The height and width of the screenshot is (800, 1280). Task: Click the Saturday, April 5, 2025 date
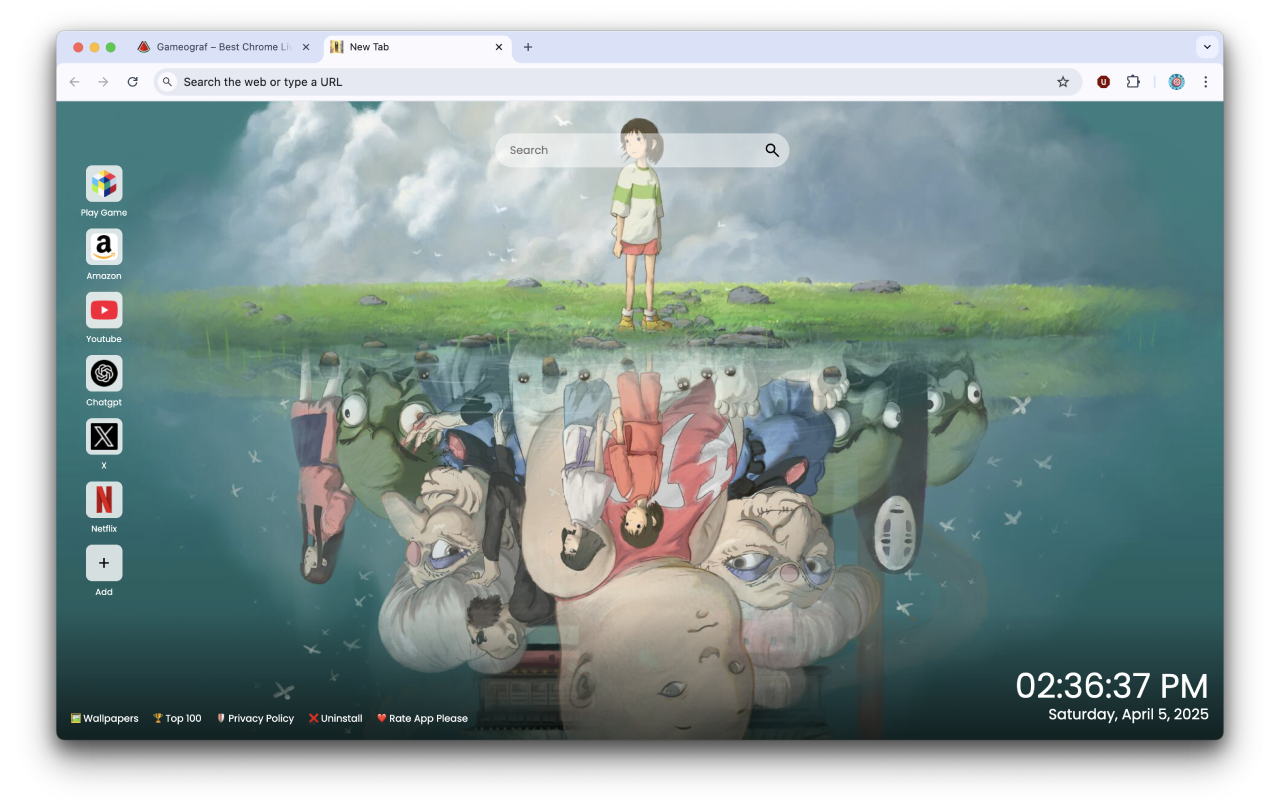coord(1128,714)
